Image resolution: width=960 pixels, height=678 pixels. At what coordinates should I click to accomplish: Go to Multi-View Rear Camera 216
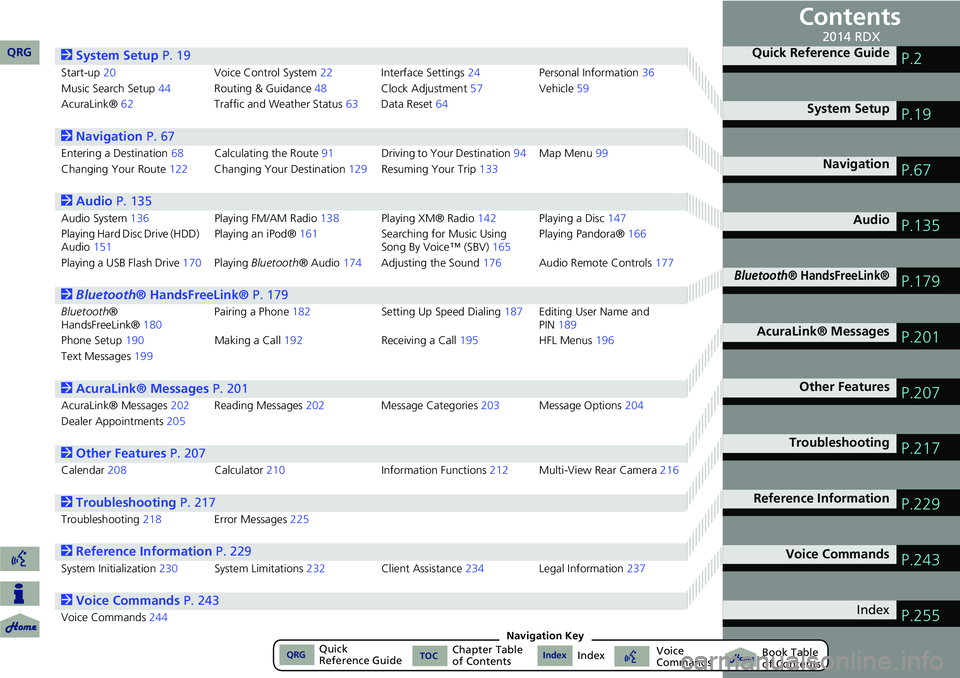pos(609,470)
